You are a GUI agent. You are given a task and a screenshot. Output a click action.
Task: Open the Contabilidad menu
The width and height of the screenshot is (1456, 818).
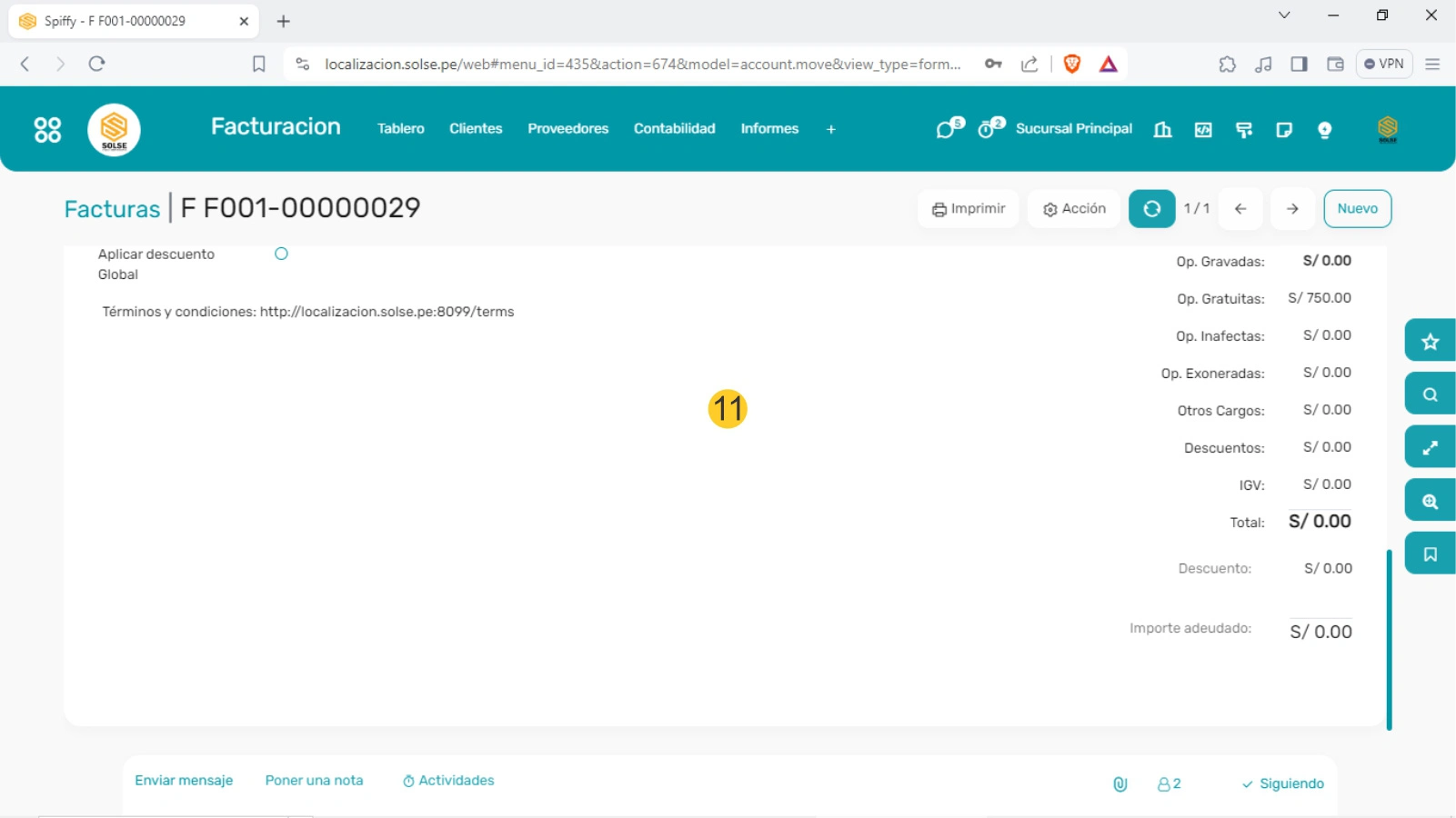coord(674,129)
